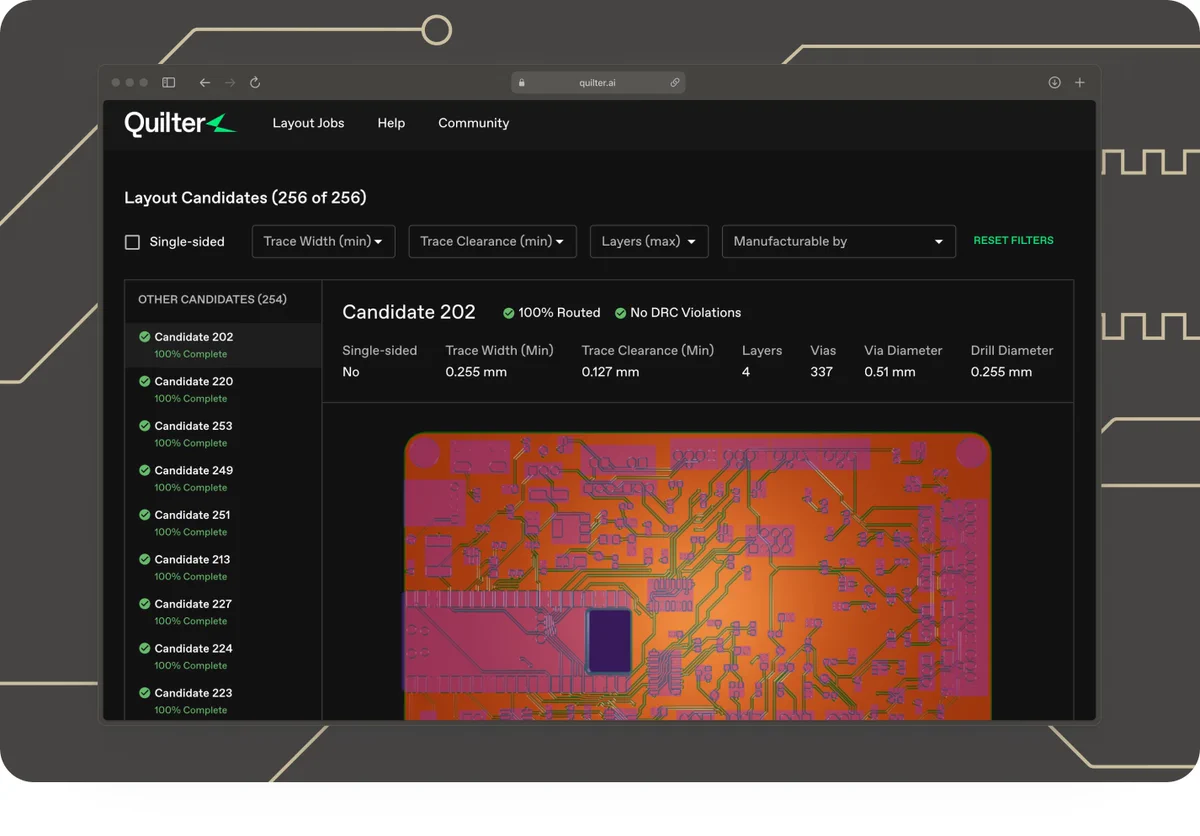Image resolution: width=1200 pixels, height=836 pixels.
Task: Select Candidate 202 in the list
Action: tap(223, 345)
